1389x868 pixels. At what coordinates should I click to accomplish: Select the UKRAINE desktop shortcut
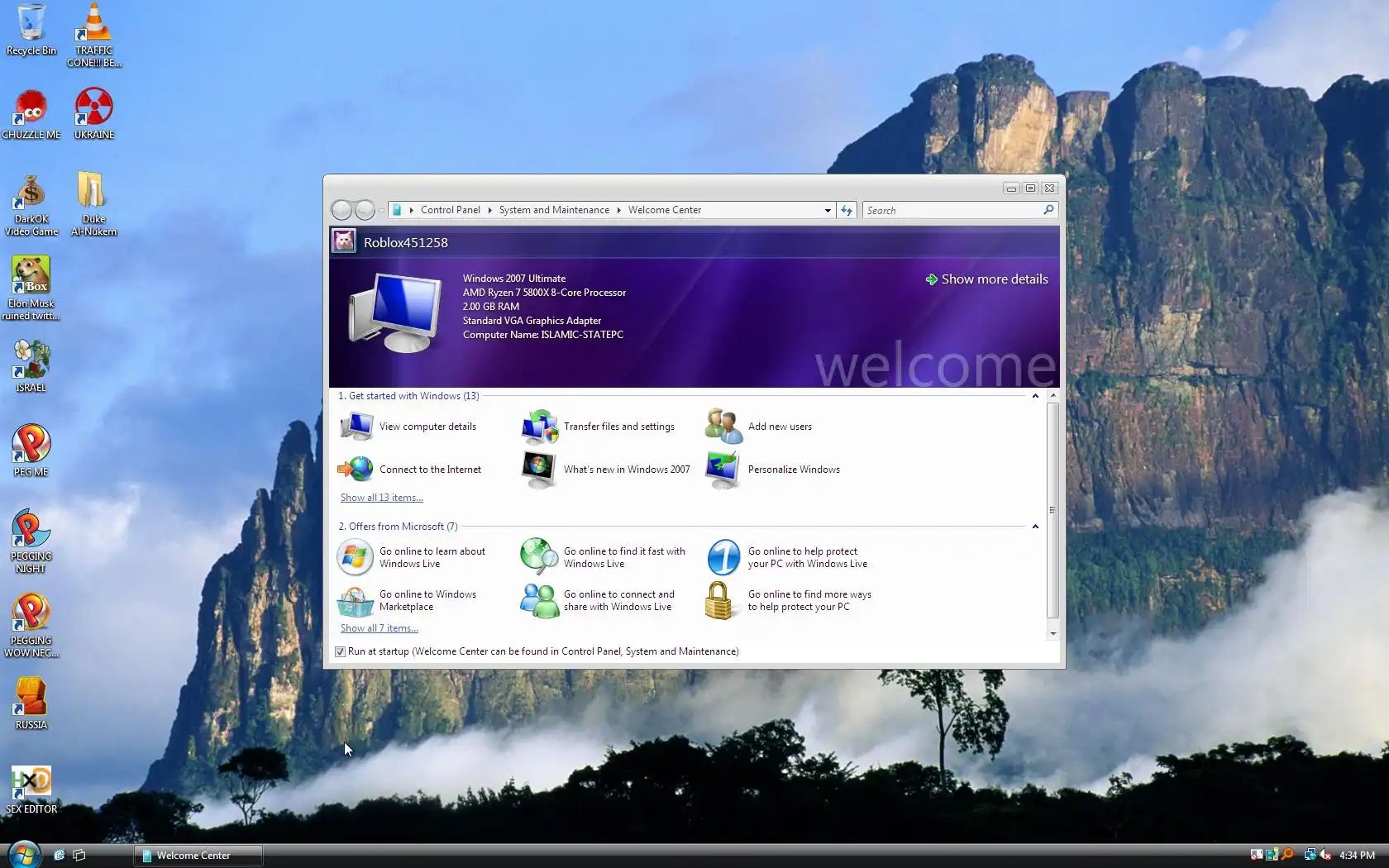tap(94, 114)
